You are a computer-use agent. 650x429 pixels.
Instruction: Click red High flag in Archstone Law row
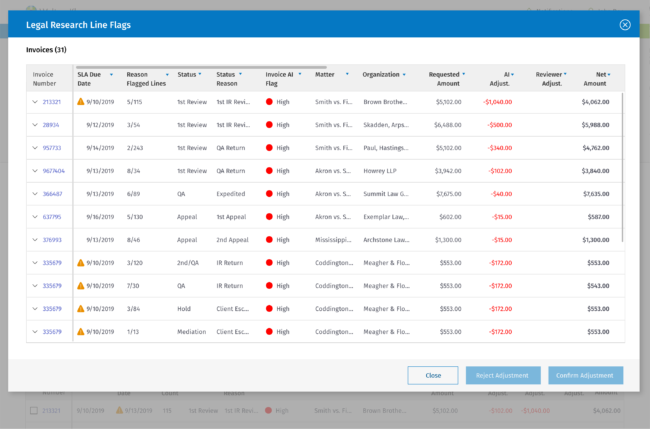(270, 240)
